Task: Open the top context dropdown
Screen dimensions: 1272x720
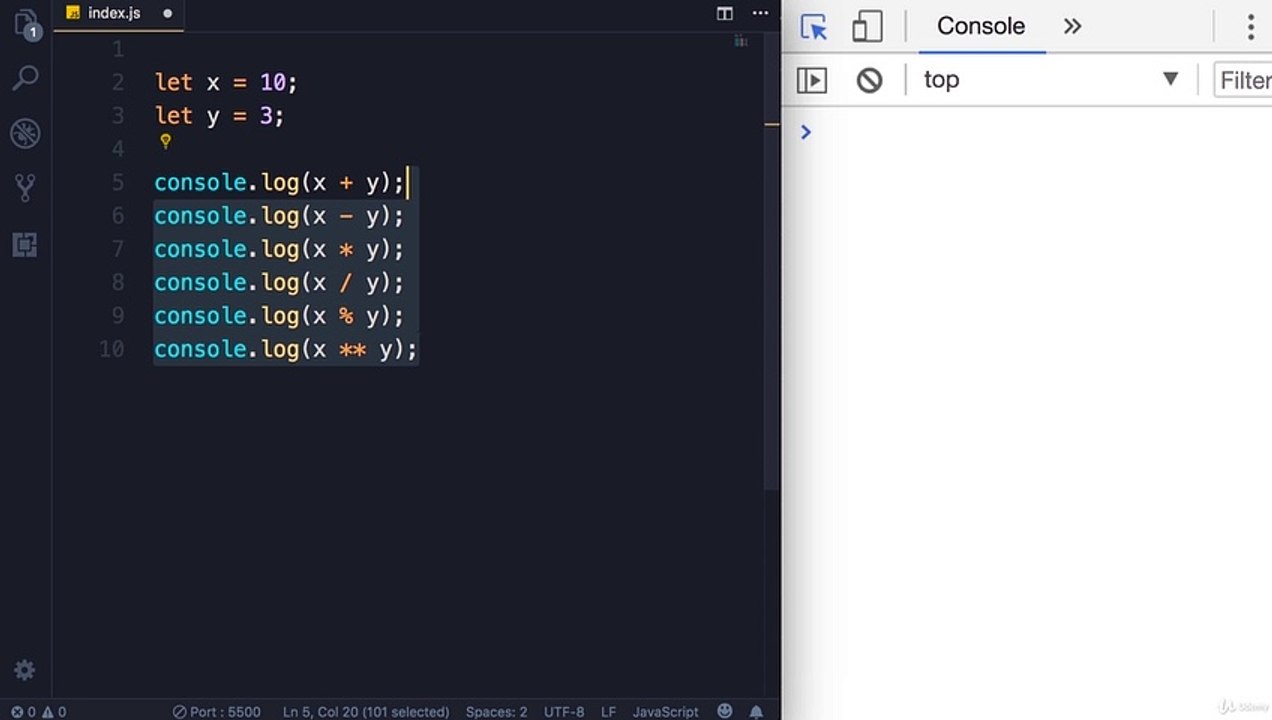Action: [x=1051, y=80]
